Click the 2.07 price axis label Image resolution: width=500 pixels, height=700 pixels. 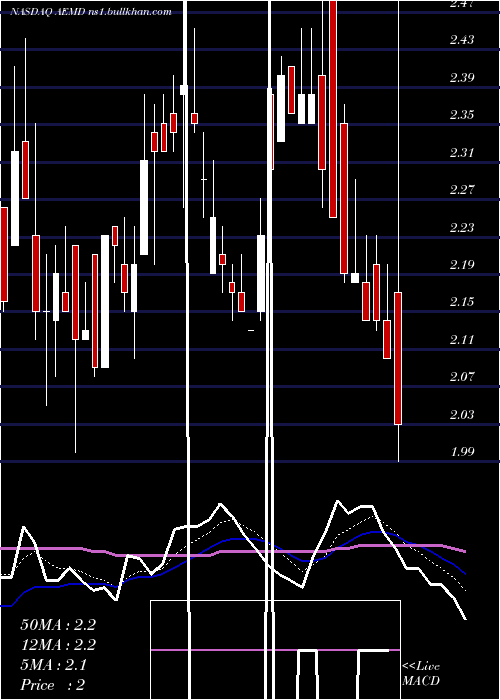pos(462,377)
